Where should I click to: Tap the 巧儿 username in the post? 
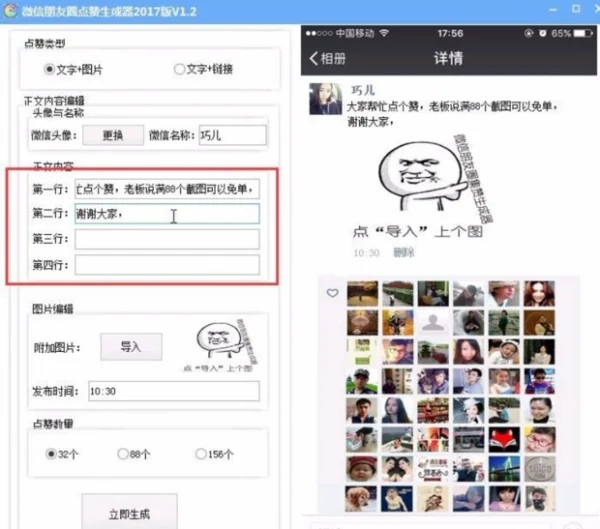pyautogui.click(x=363, y=90)
